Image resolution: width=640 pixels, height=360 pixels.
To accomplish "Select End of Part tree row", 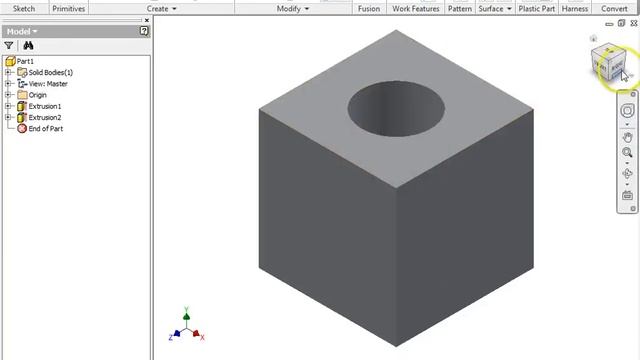I will pos(46,129).
